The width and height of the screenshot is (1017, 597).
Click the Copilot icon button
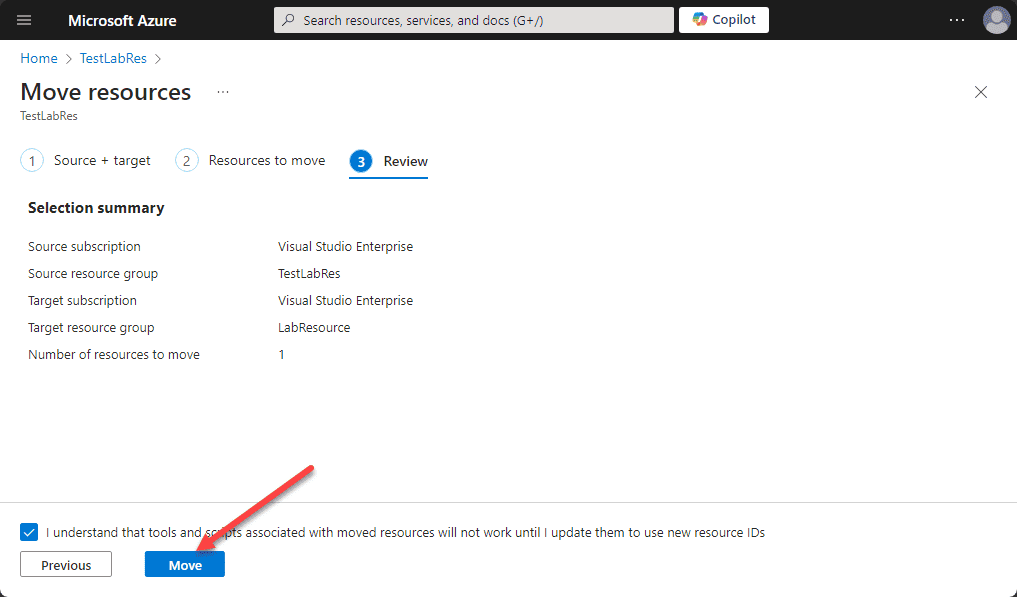pyautogui.click(x=724, y=20)
